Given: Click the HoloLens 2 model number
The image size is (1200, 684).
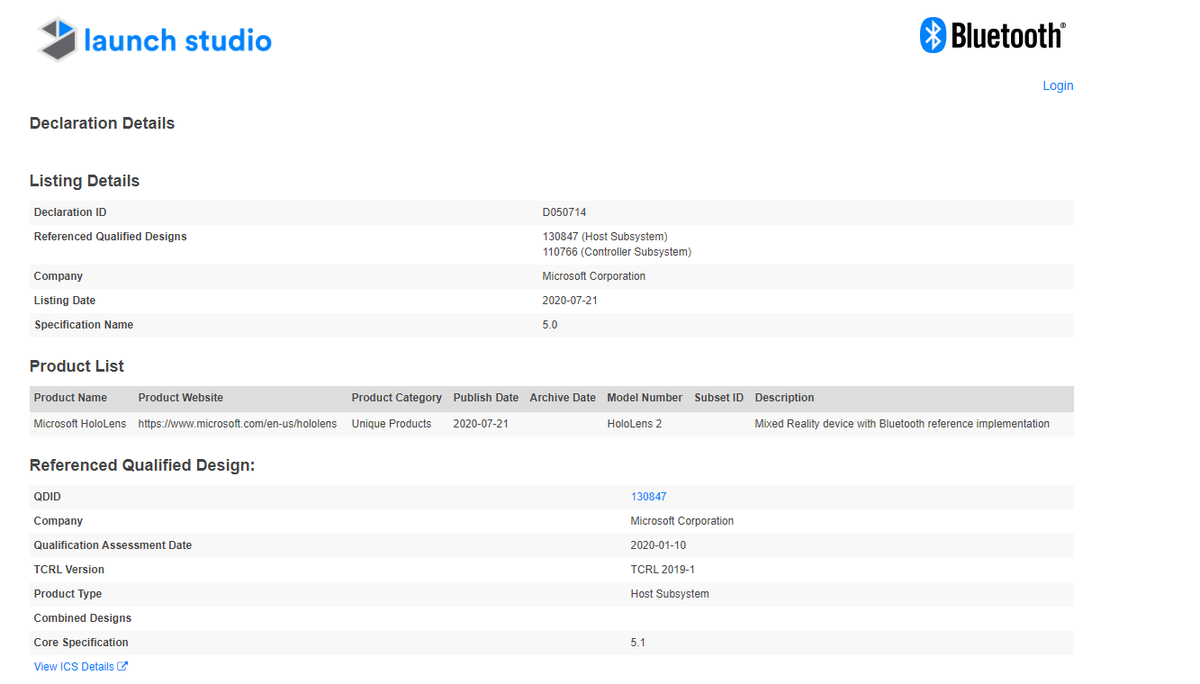Looking at the screenshot, I should (x=634, y=424).
